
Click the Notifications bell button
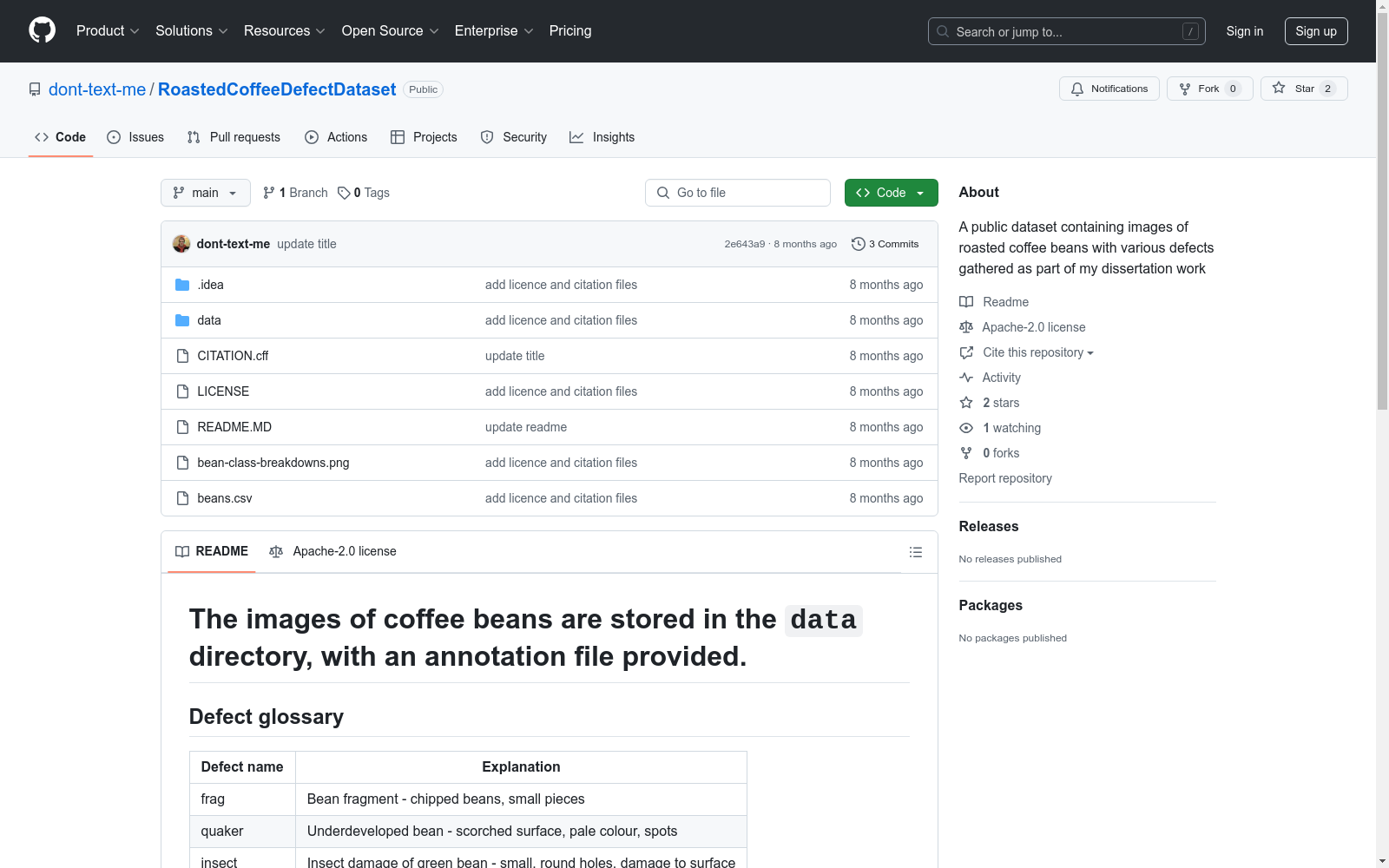1109,89
